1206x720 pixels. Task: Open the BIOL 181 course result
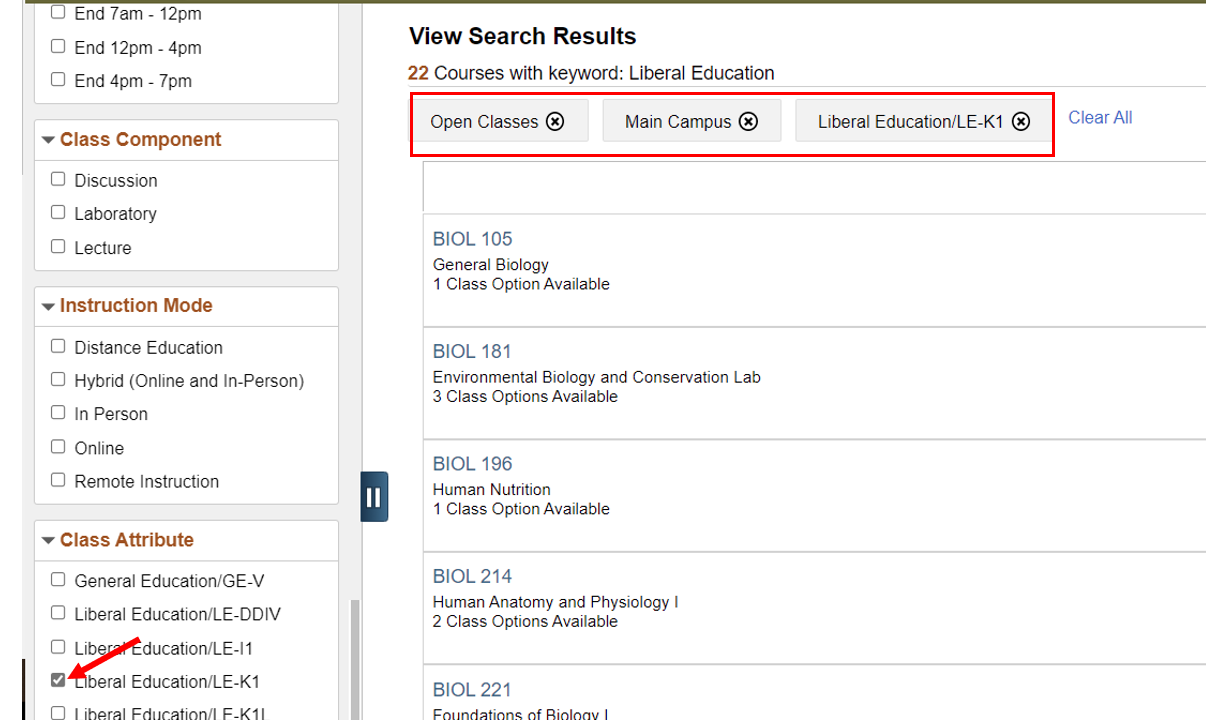tap(472, 351)
